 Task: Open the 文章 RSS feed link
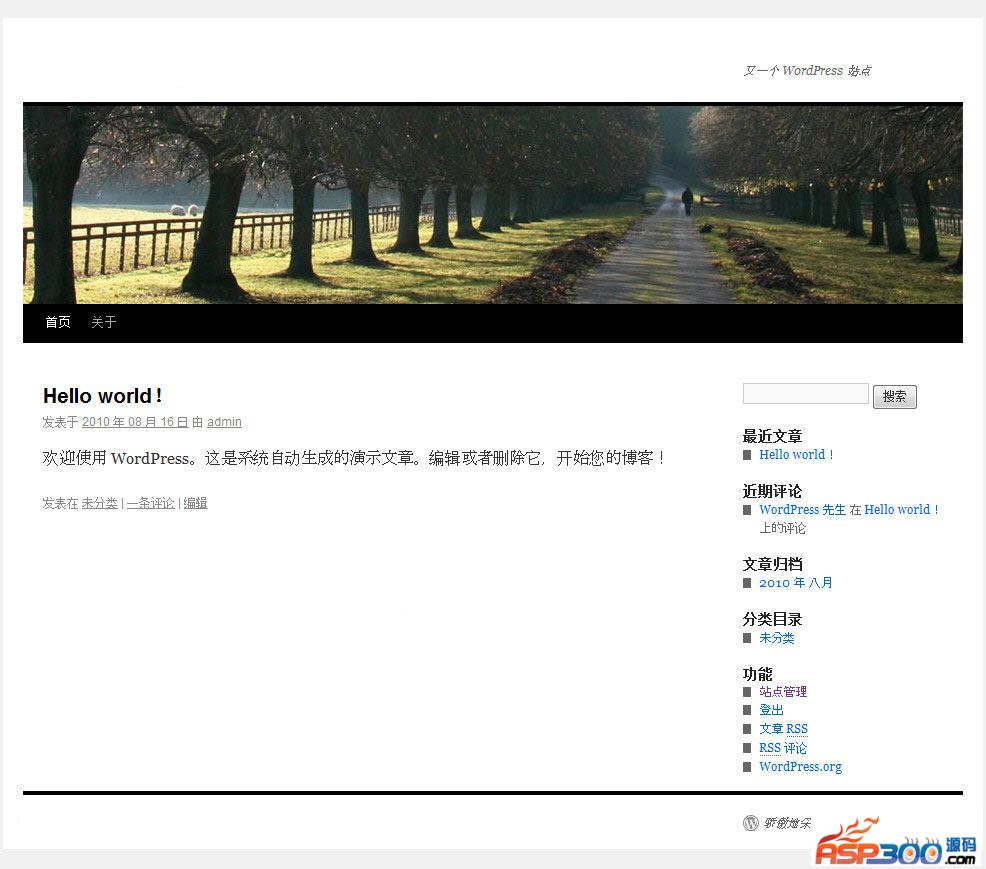point(784,729)
